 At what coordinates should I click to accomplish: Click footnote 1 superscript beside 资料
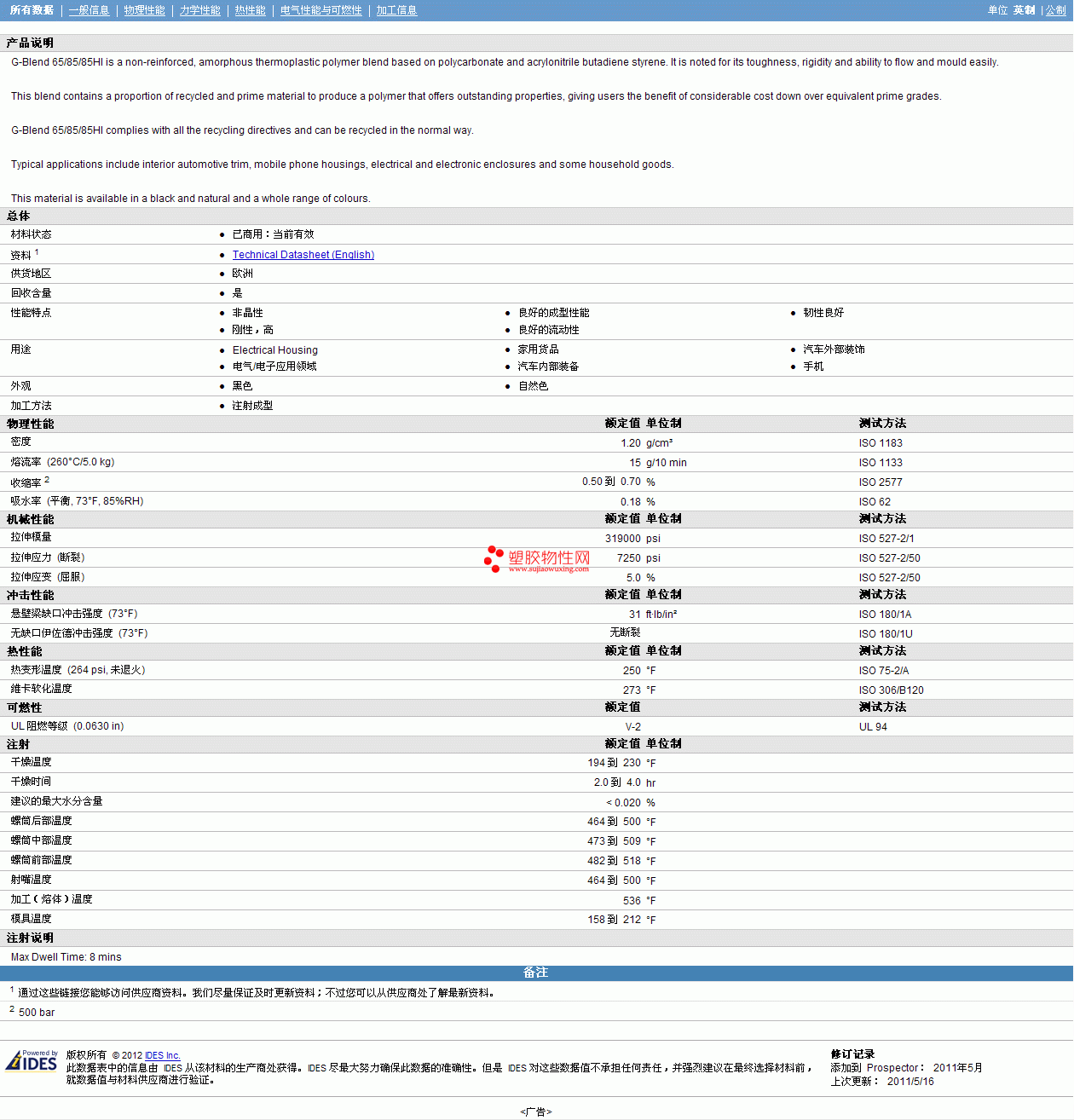[37, 252]
